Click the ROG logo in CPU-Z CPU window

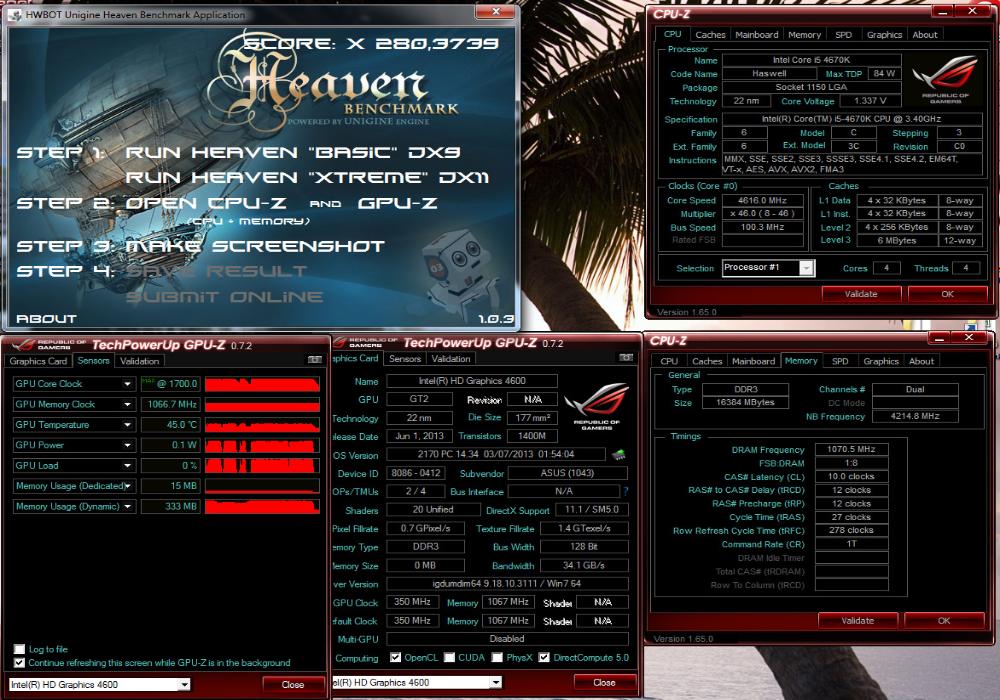tap(945, 80)
